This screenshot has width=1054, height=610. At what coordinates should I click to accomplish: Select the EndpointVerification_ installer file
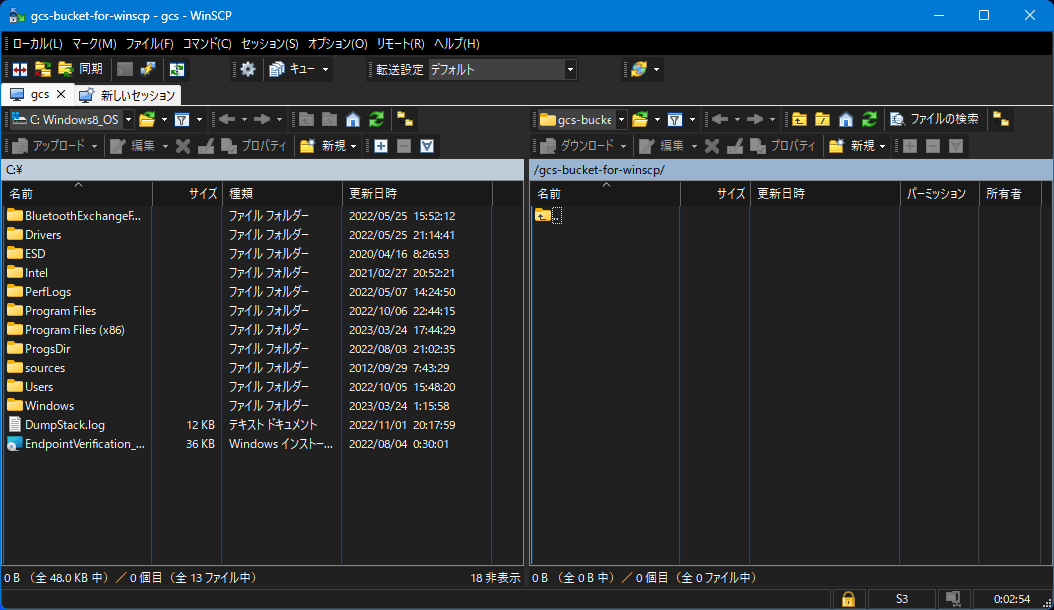pyautogui.click(x=85, y=444)
